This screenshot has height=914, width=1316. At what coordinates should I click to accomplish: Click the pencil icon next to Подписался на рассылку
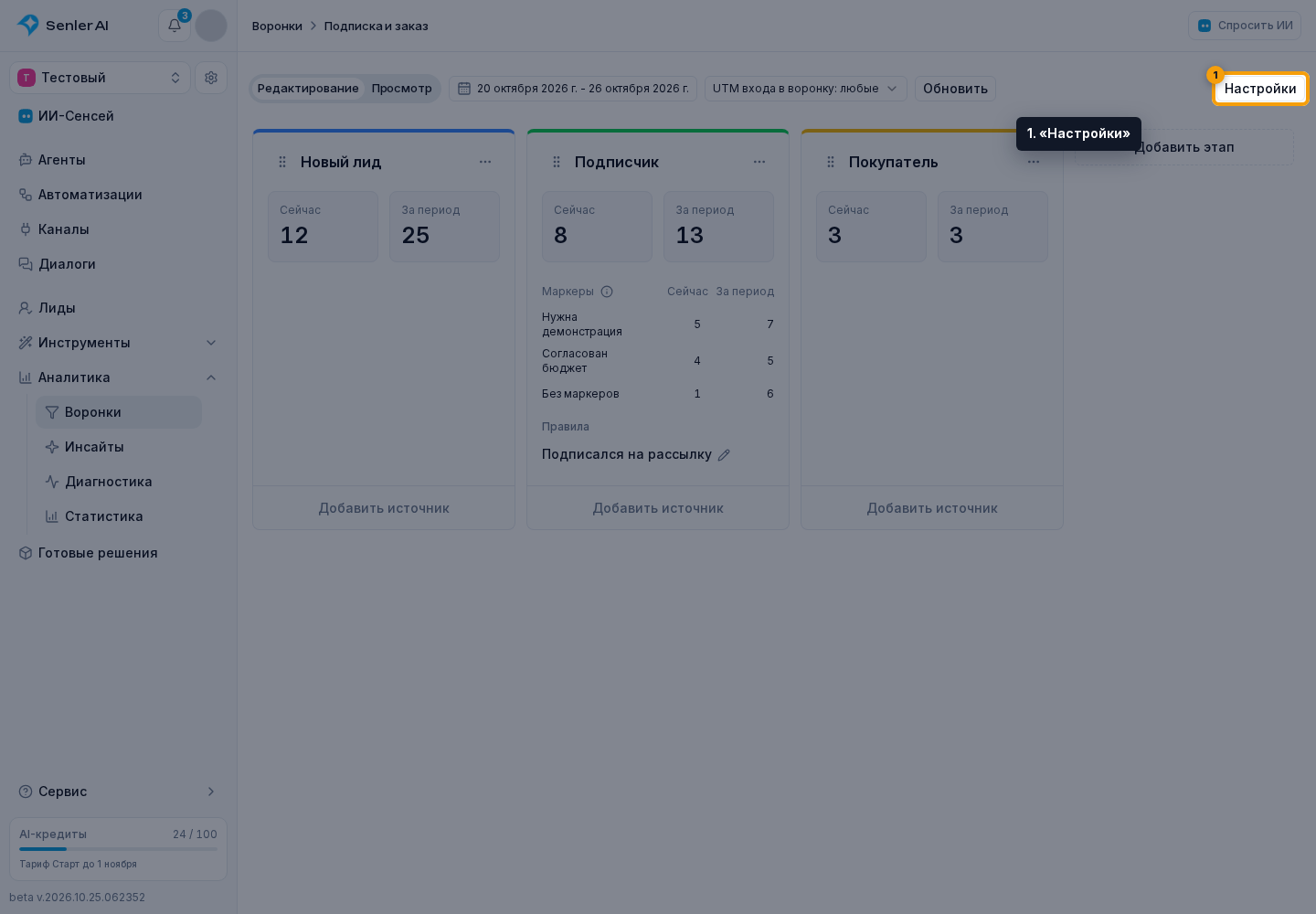click(724, 455)
